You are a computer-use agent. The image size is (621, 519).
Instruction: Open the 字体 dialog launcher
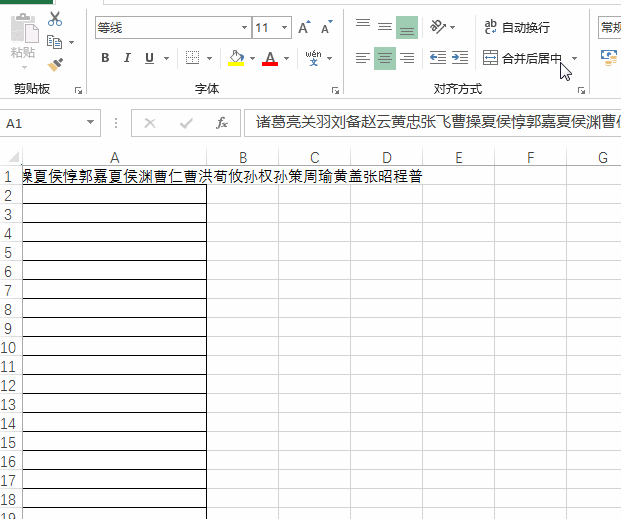click(335, 91)
